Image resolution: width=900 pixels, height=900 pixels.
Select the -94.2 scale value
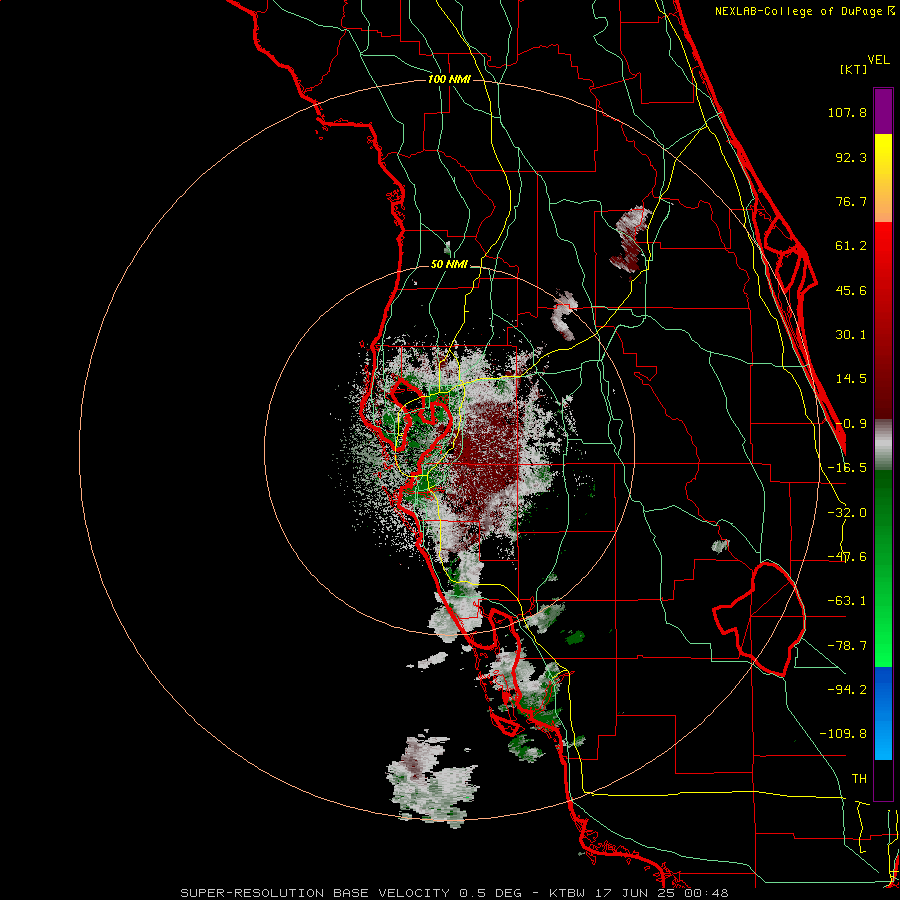pos(847,689)
